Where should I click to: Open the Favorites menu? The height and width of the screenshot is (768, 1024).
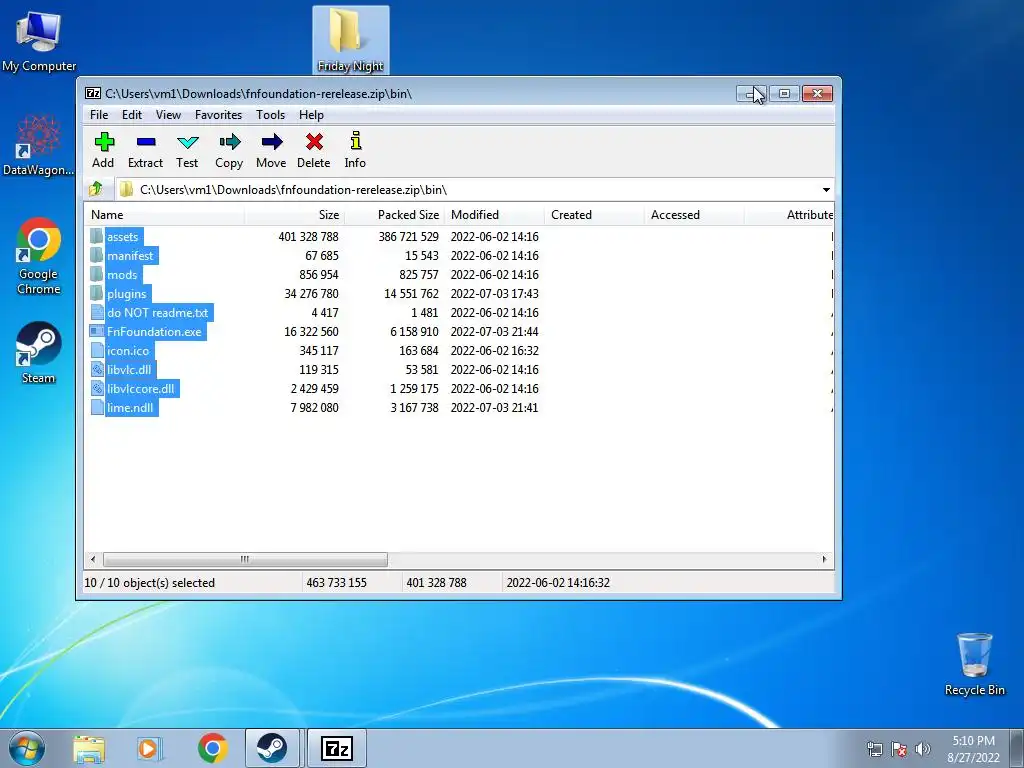pos(218,115)
